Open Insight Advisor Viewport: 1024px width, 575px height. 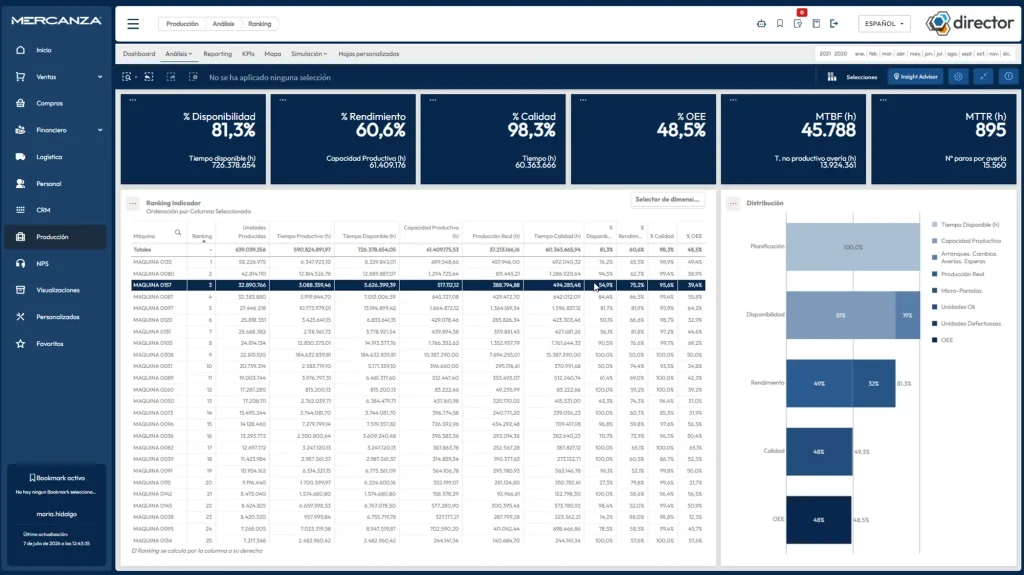tap(916, 77)
